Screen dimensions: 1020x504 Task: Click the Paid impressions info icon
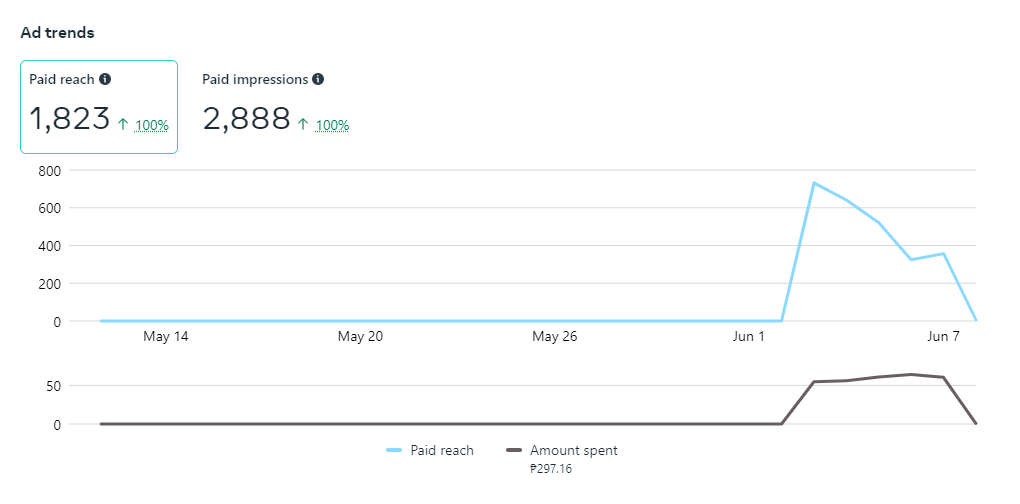[318, 79]
